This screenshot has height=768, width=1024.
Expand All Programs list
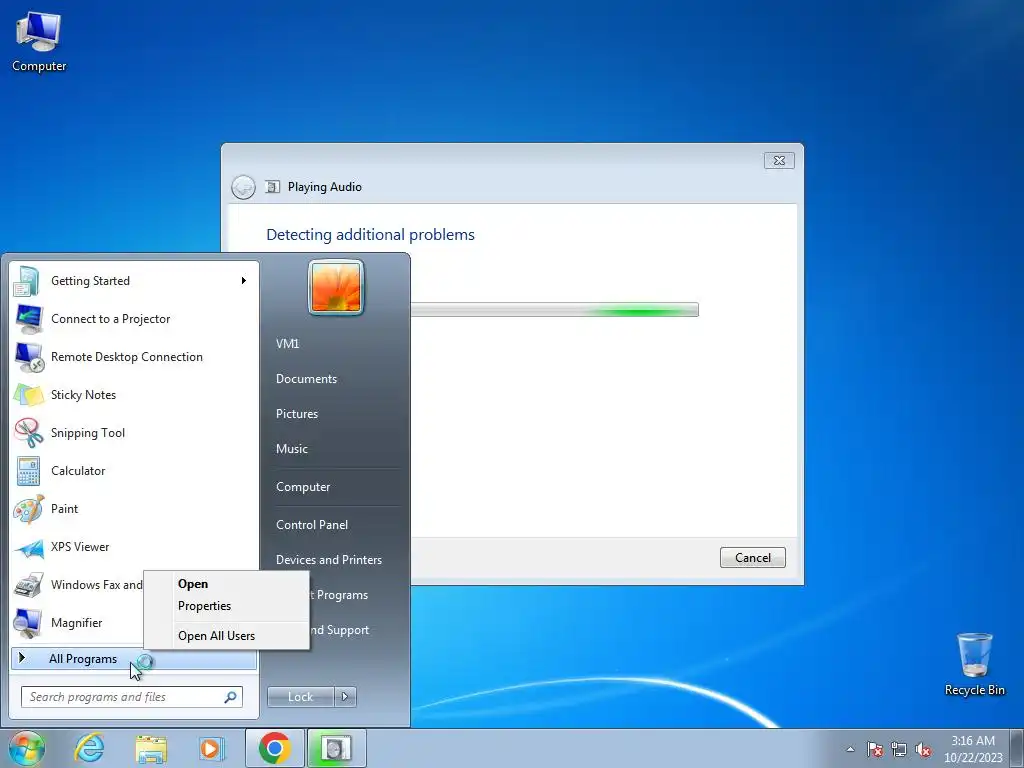click(133, 659)
